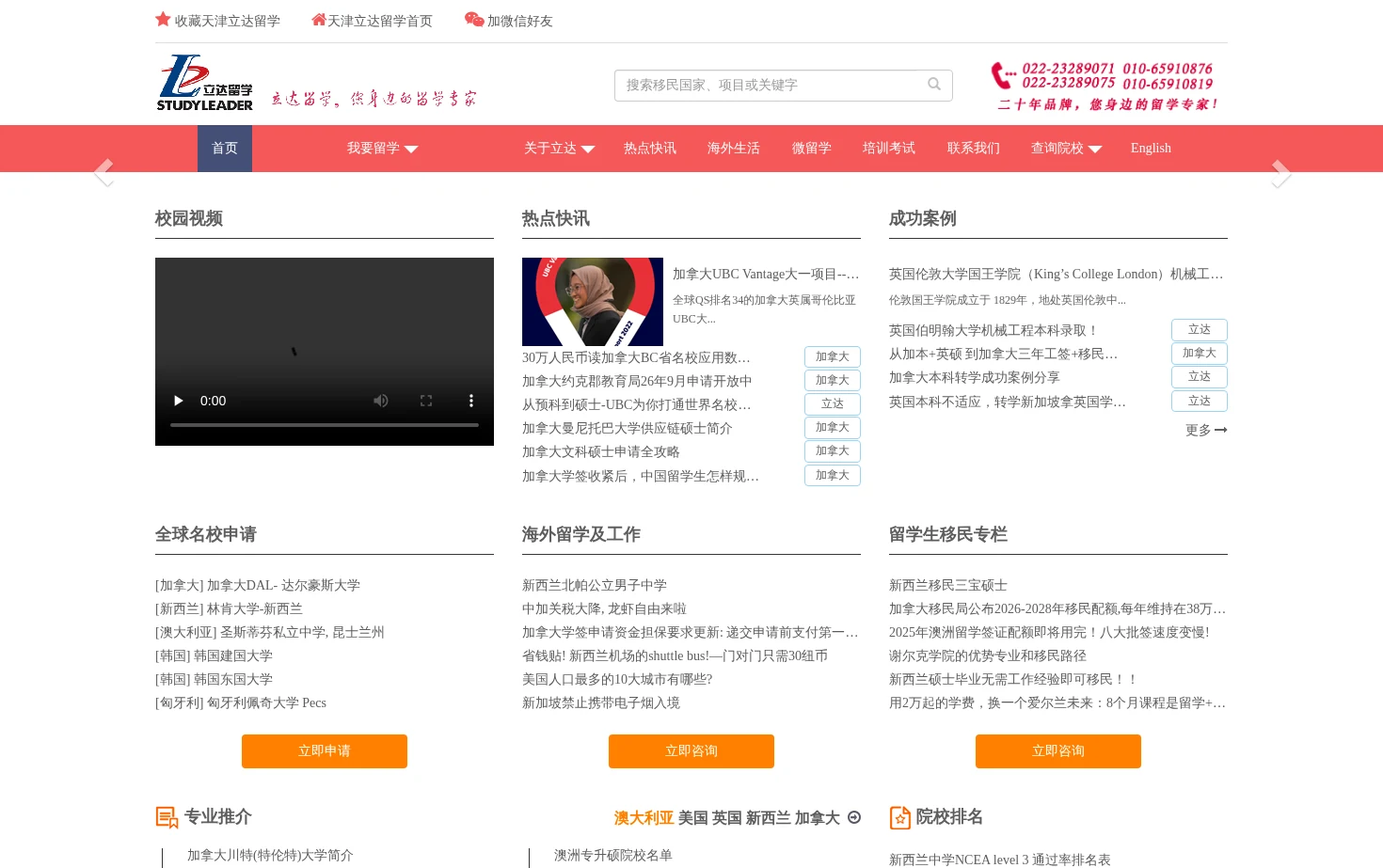
Task: Open the video's more options menu
Action: [471, 401]
